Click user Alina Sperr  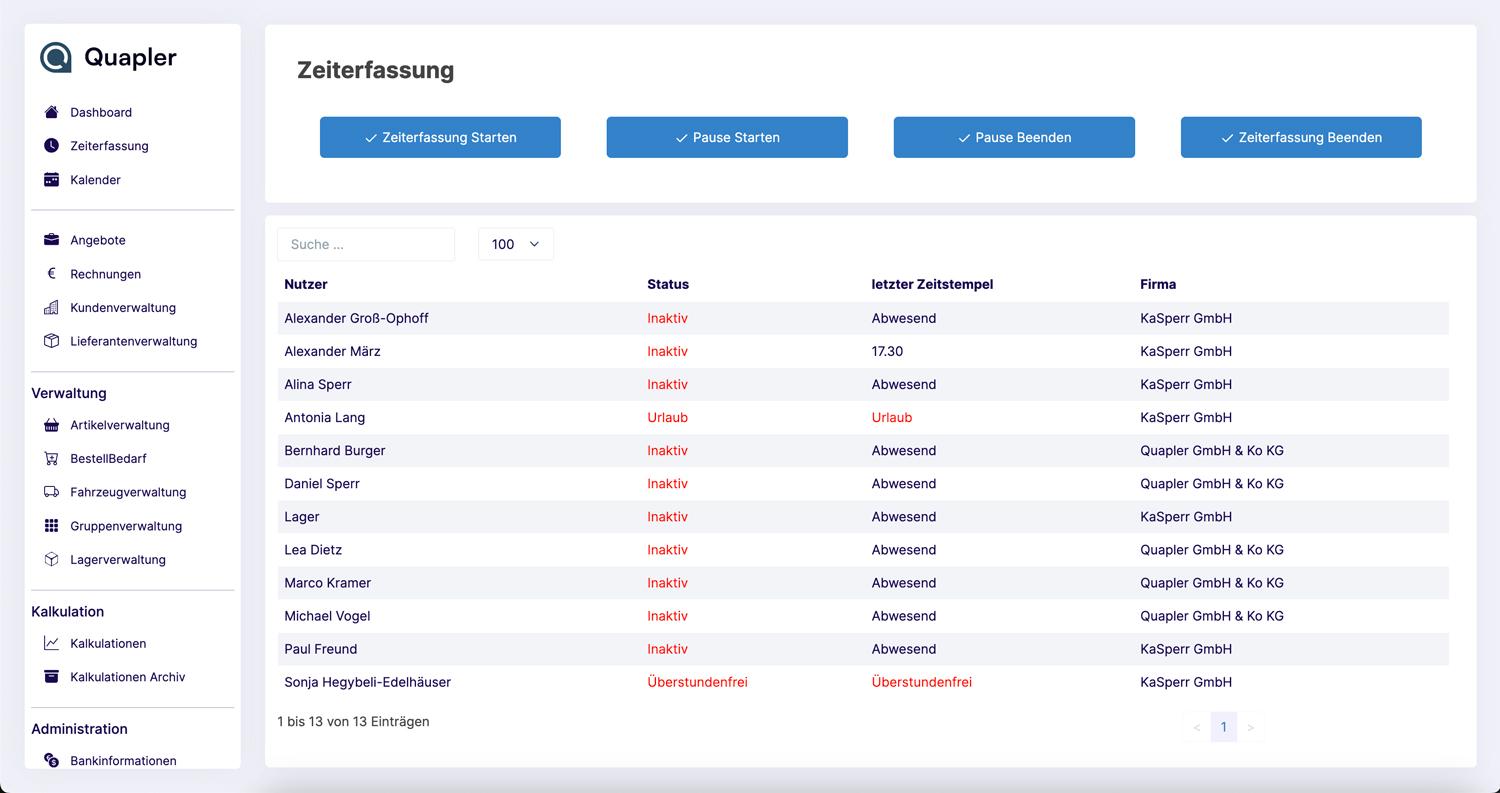tap(318, 384)
